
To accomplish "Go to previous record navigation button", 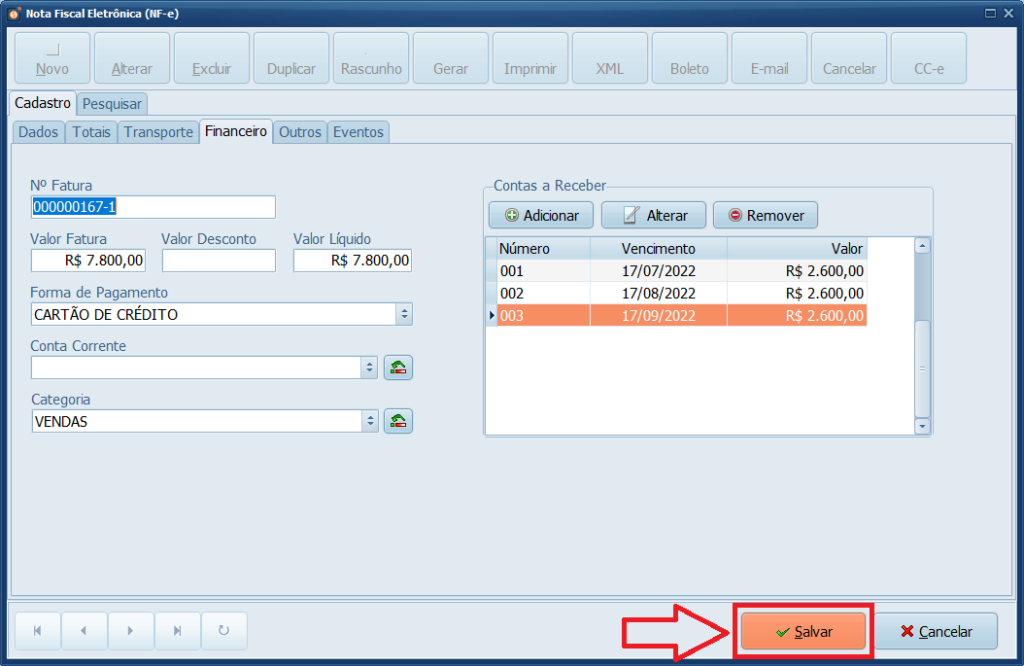I will coord(84,631).
